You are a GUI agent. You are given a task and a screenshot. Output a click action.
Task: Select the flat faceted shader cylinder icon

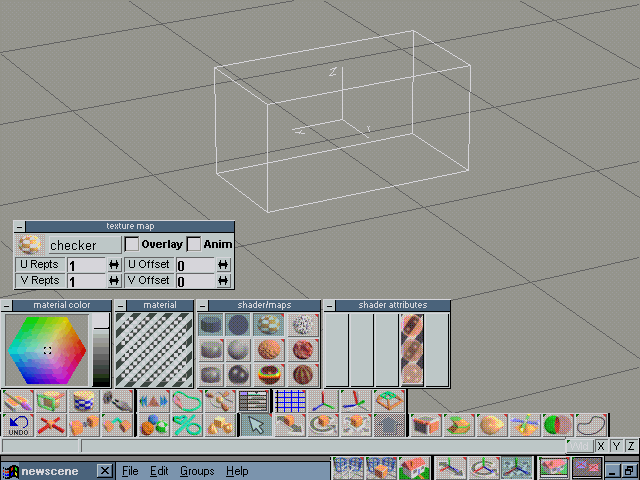point(211,325)
